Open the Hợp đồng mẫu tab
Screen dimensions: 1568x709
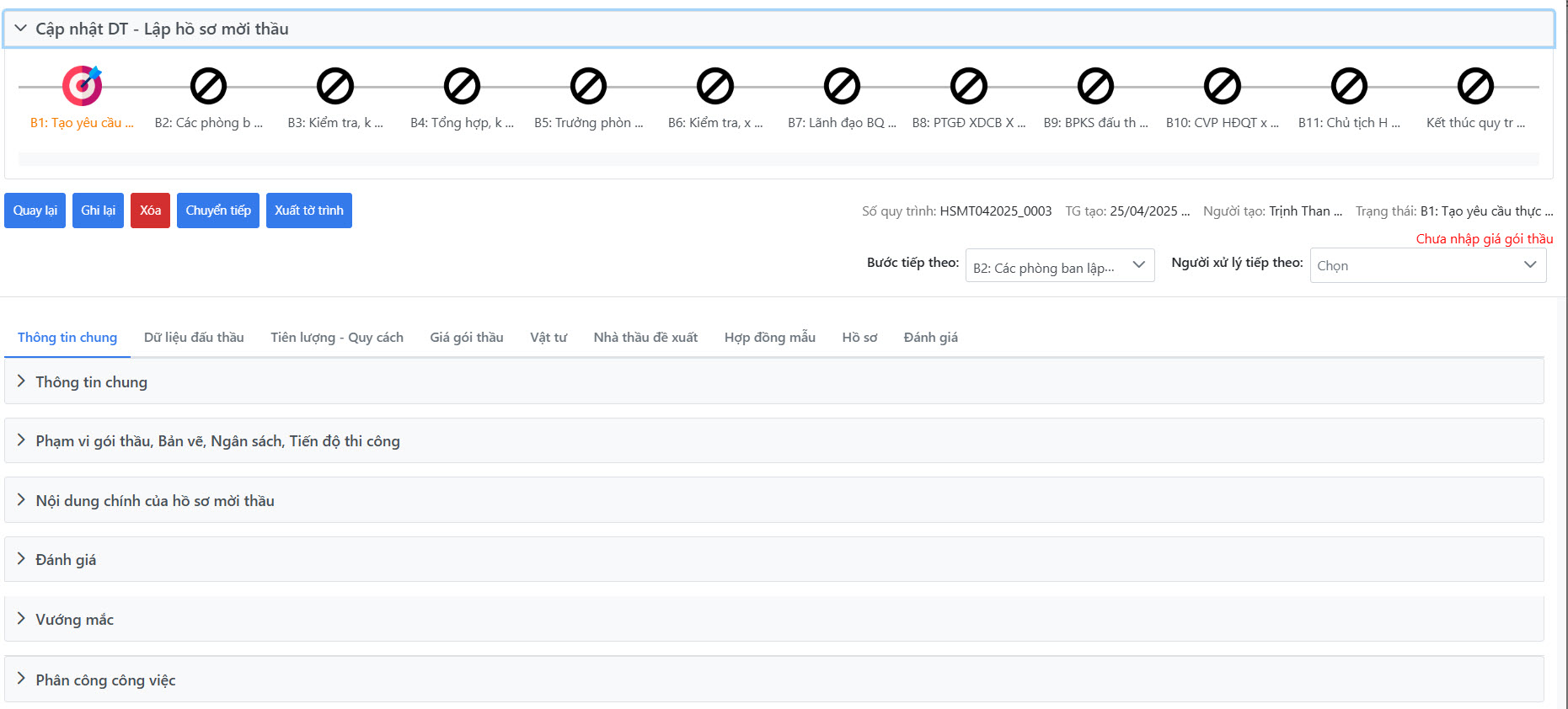(x=769, y=338)
